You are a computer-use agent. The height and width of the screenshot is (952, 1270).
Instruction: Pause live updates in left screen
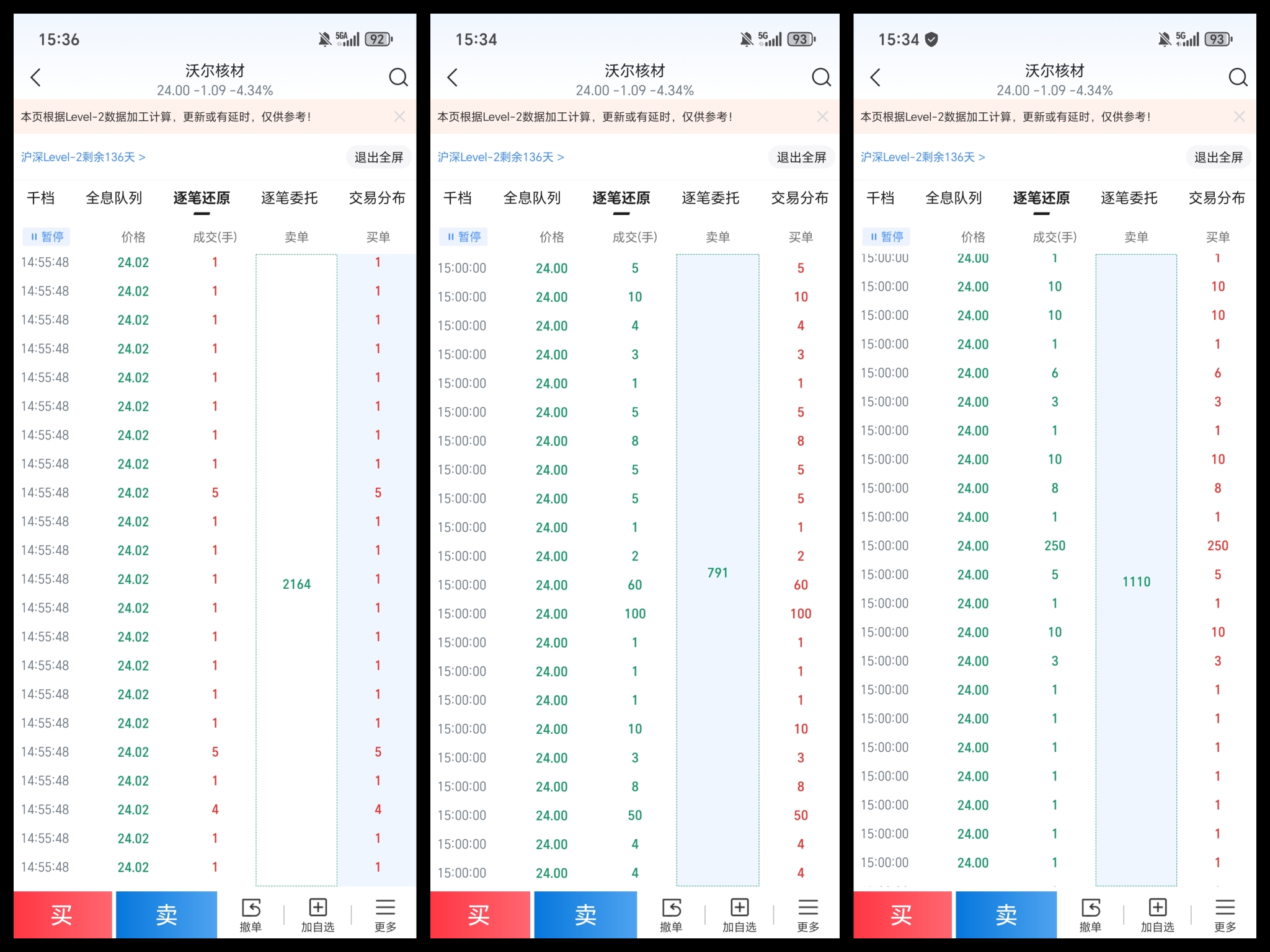point(47,237)
